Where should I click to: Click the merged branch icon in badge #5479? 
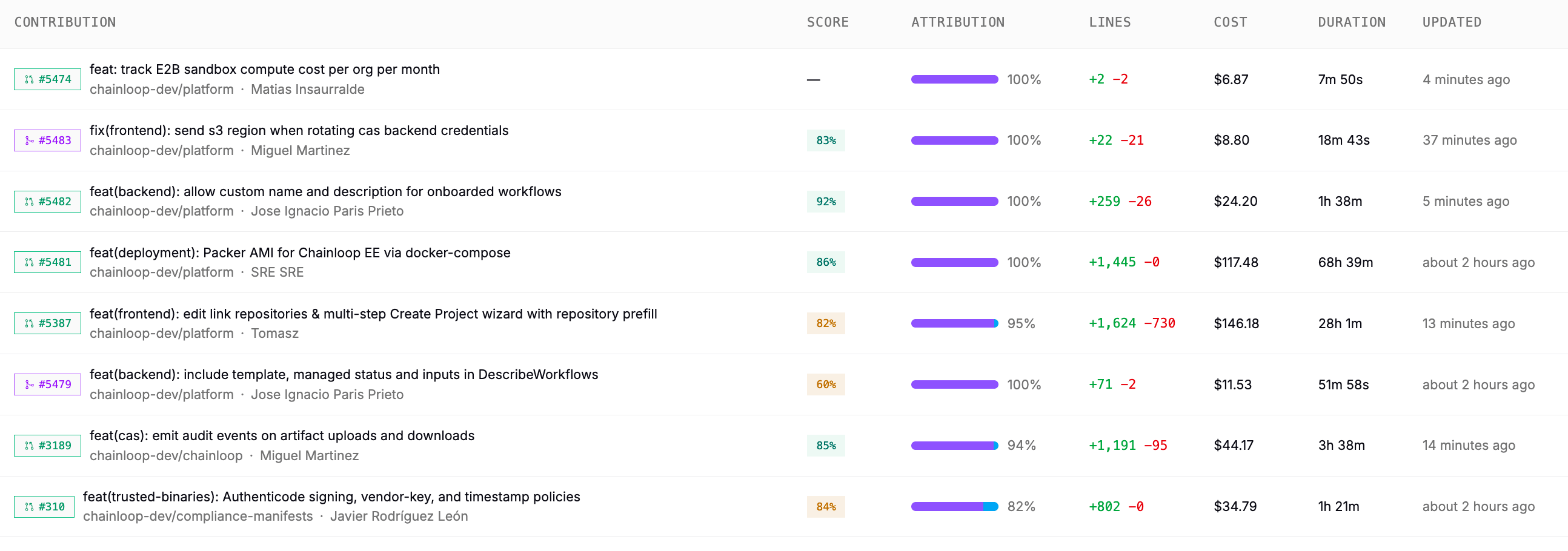[x=29, y=385]
